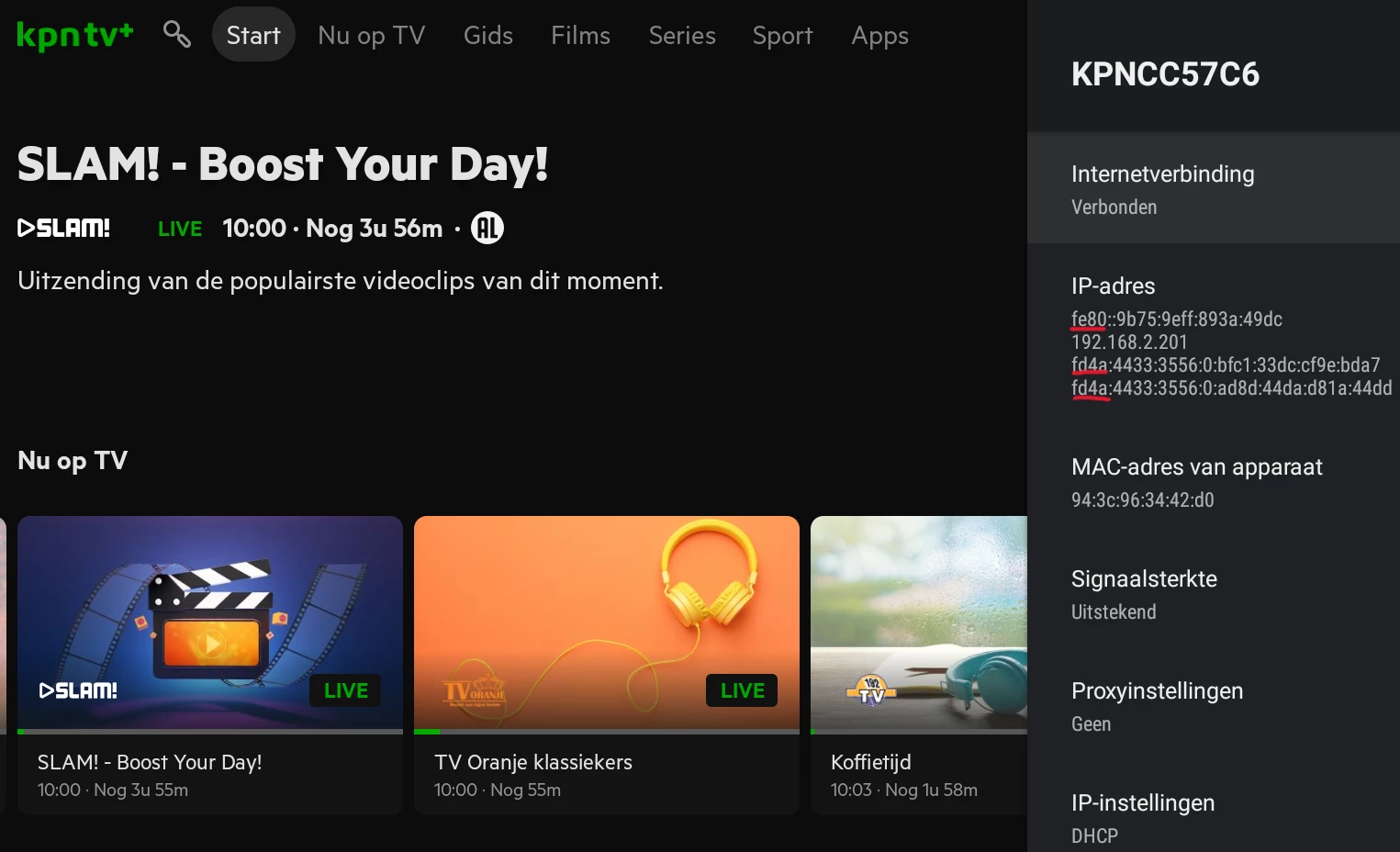
Task: Select the Sport tab
Action: pos(782,35)
